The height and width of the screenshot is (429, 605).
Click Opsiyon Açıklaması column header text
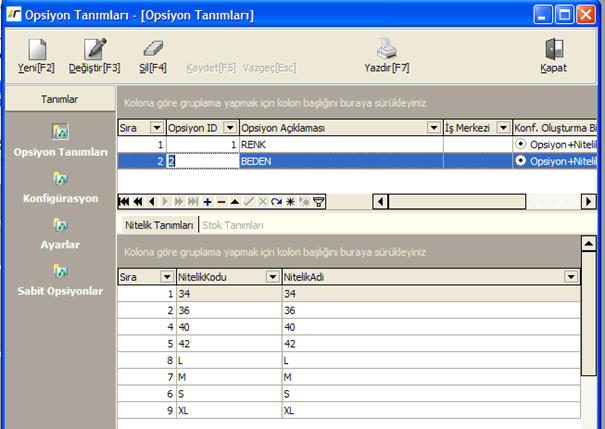[x=283, y=128]
